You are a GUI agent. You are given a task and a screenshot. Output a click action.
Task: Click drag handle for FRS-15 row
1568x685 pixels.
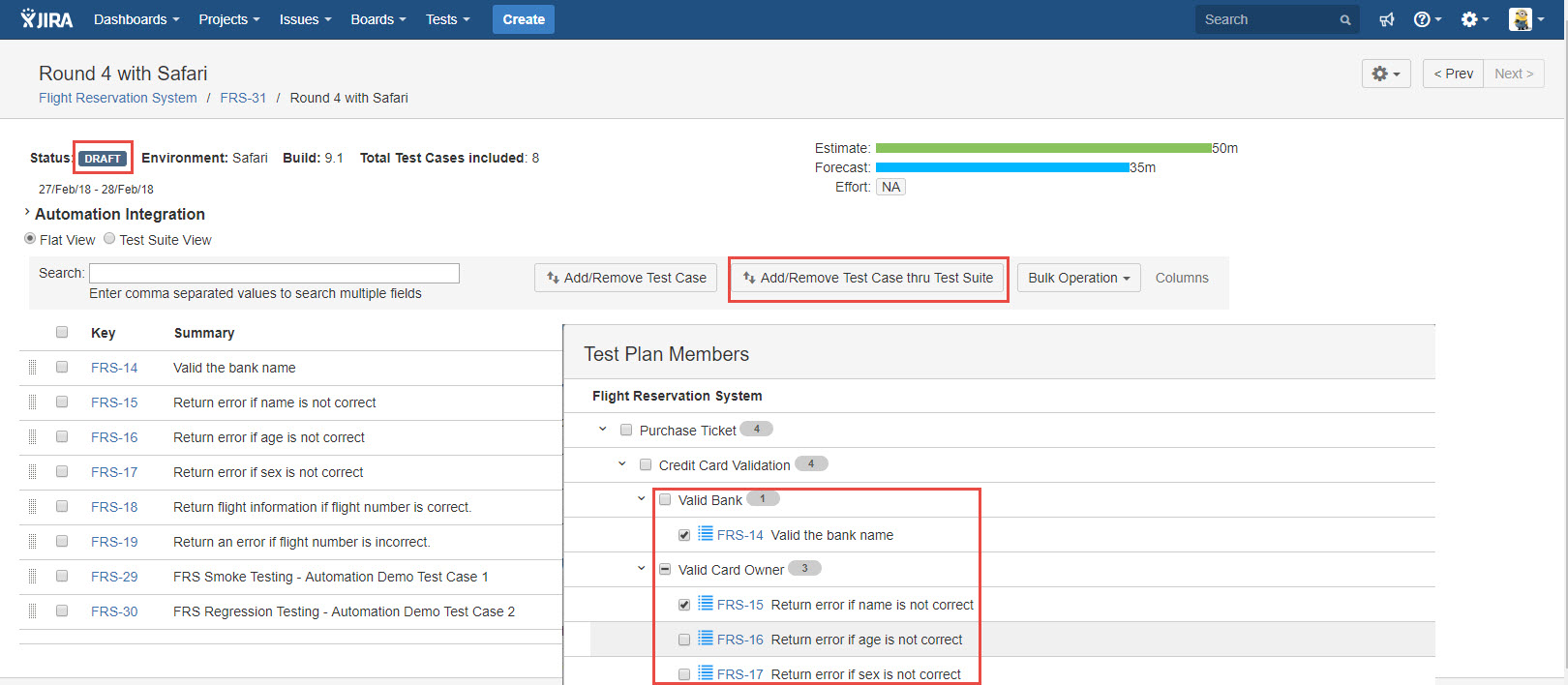pyautogui.click(x=32, y=402)
